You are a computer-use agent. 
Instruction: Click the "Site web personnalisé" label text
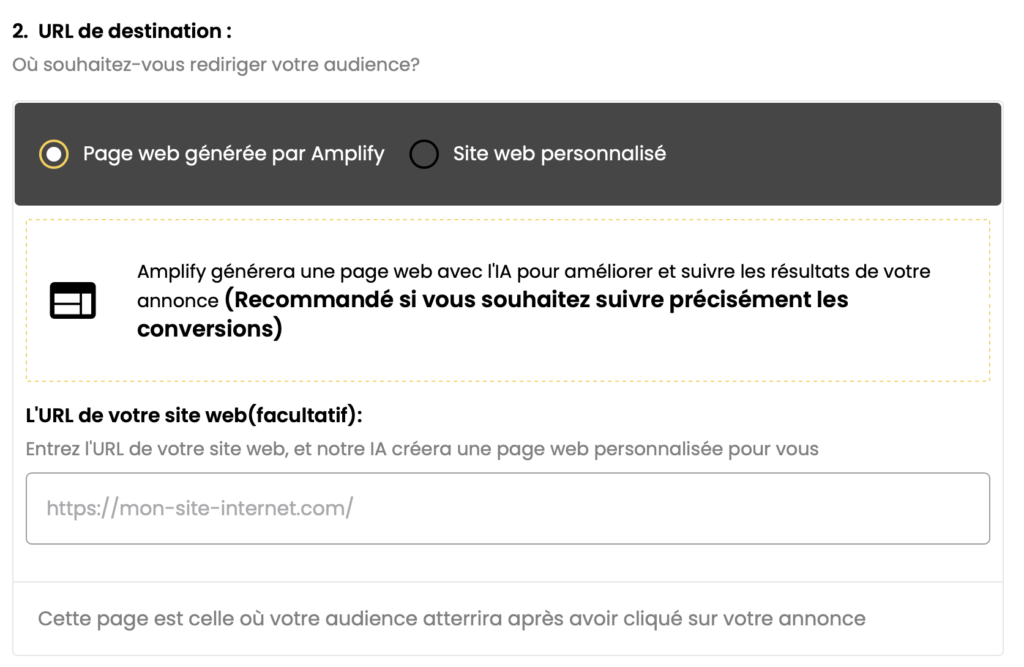(559, 154)
